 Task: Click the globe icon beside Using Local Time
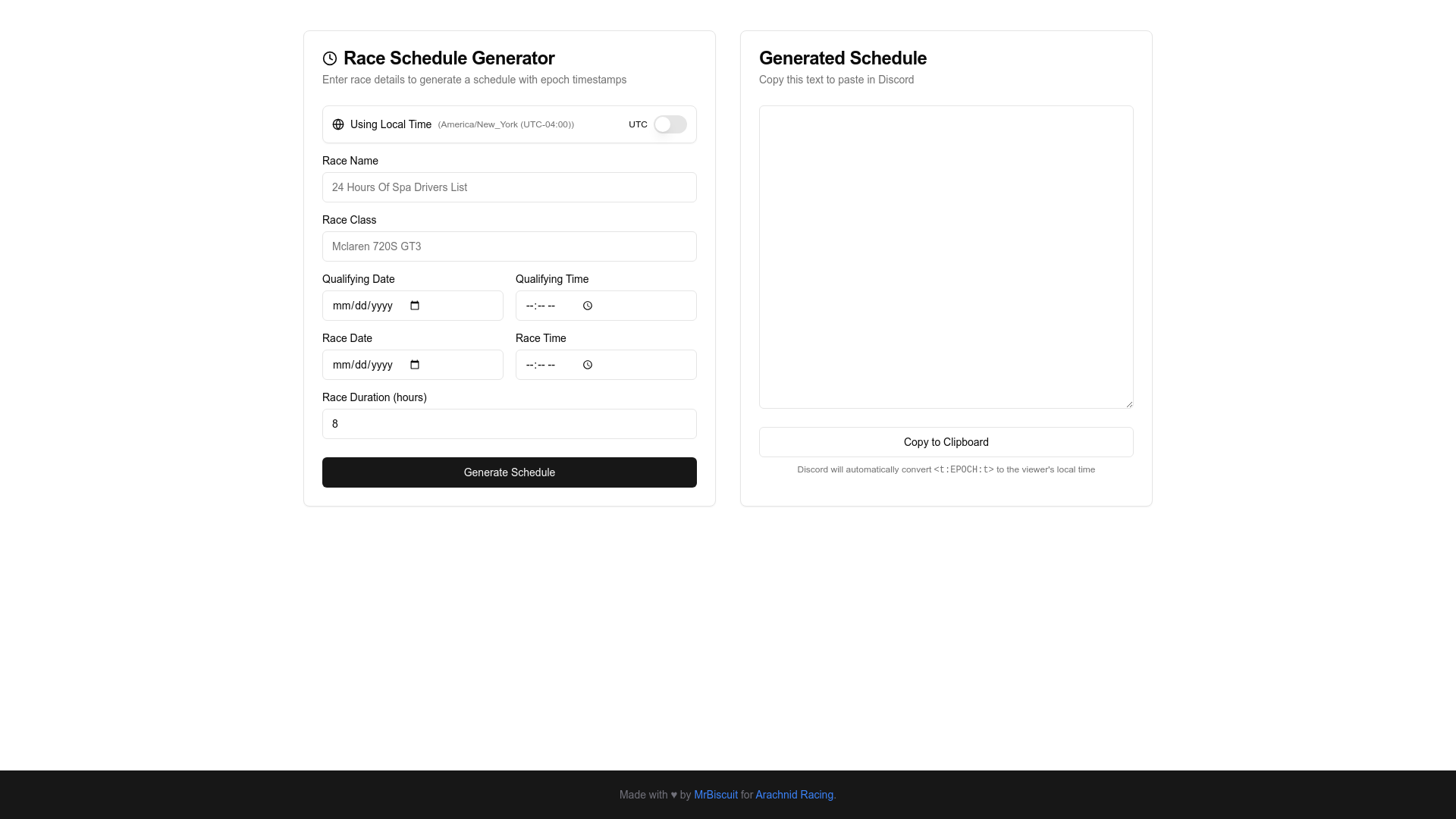point(338,124)
